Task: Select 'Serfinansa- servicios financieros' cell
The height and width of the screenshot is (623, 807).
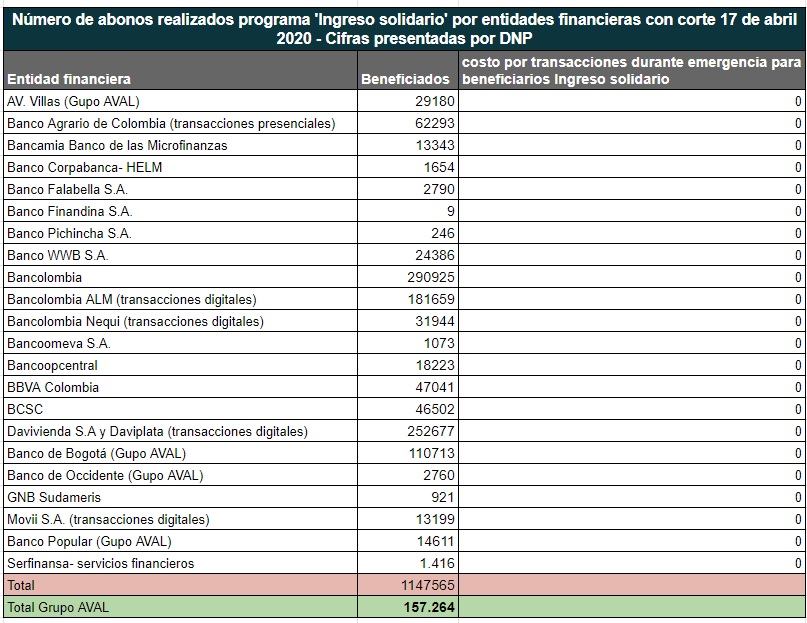Action: click(180, 563)
